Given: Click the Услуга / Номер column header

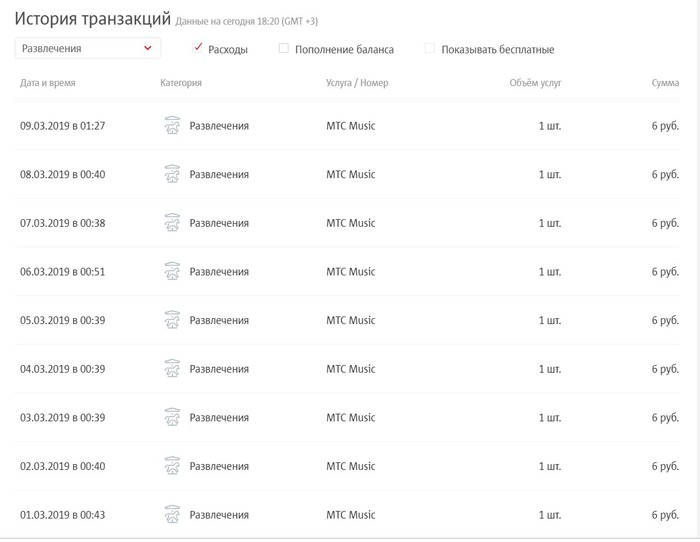Looking at the screenshot, I should (x=357, y=83).
